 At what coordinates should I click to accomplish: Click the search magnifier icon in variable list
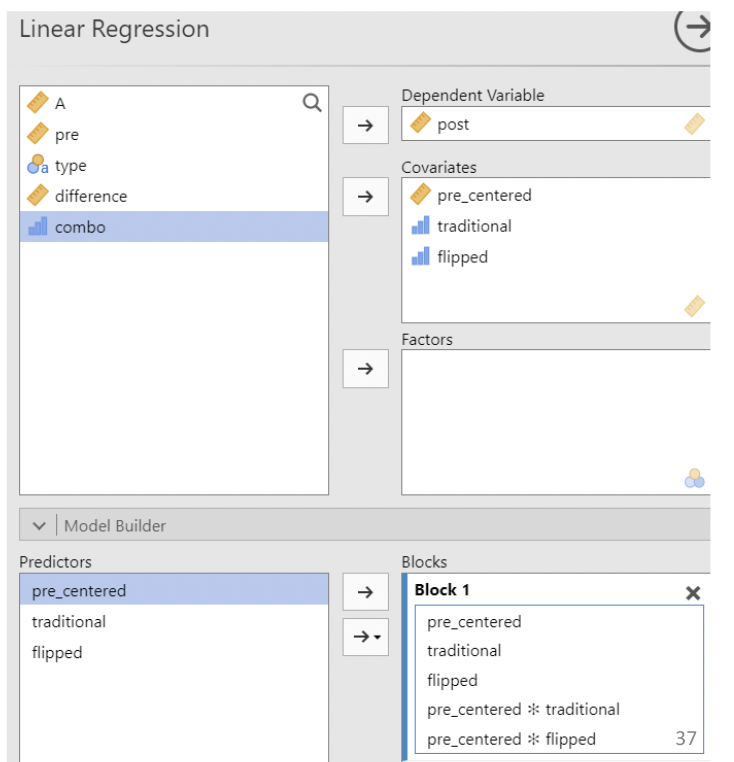click(x=312, y=102)
